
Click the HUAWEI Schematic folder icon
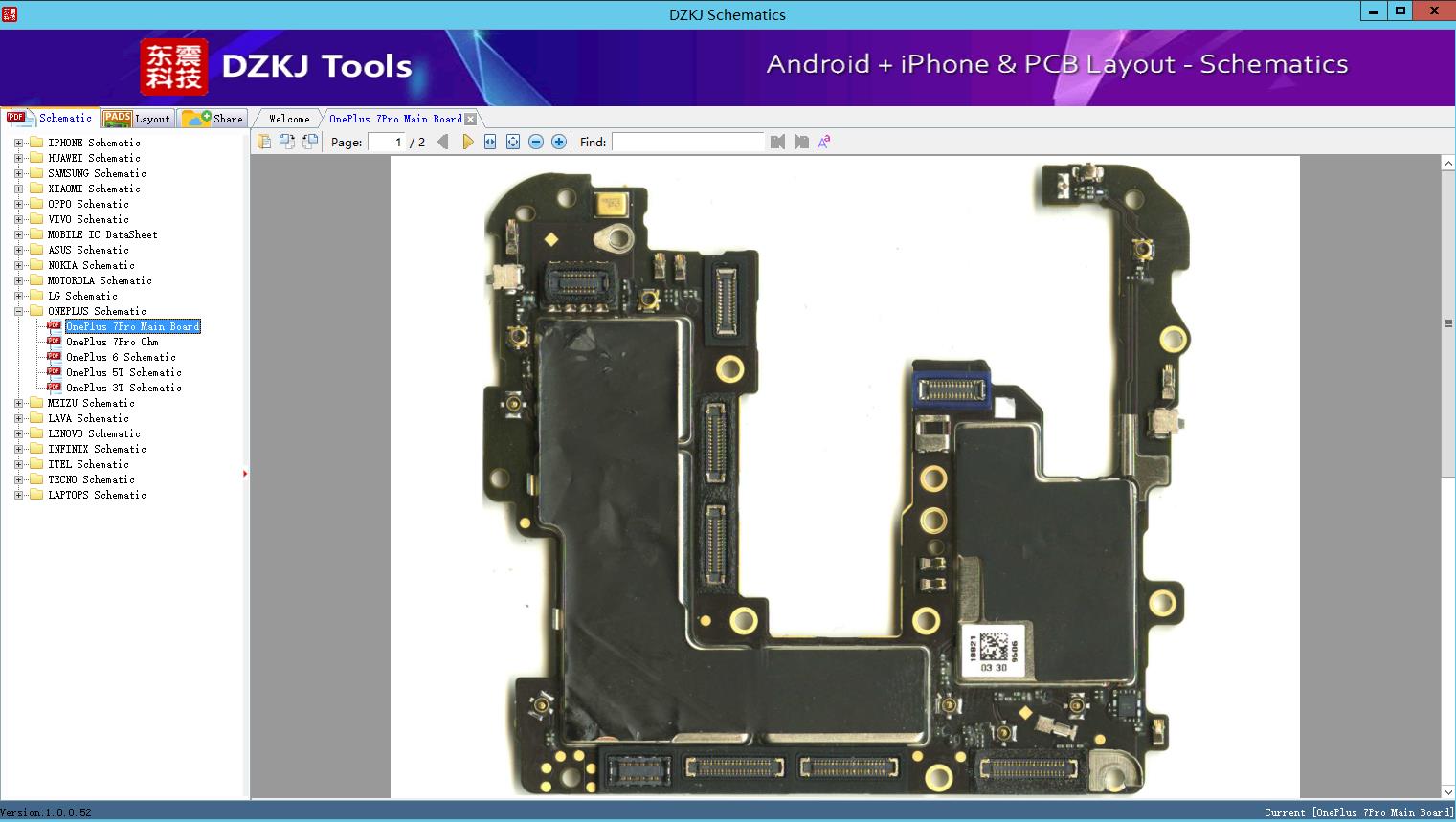(x=36, y=158)
